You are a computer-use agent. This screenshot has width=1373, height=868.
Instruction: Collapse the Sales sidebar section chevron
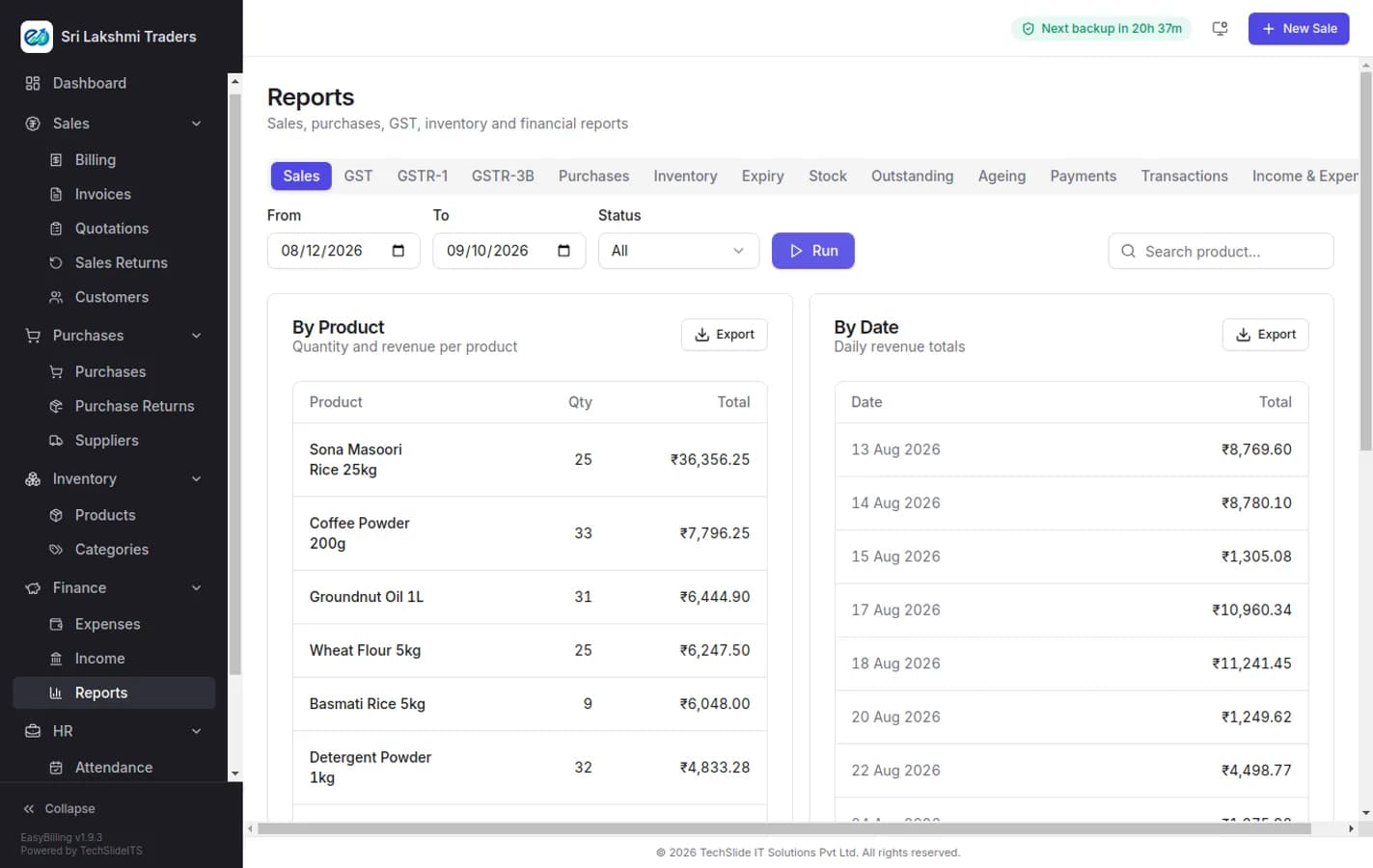197,123
